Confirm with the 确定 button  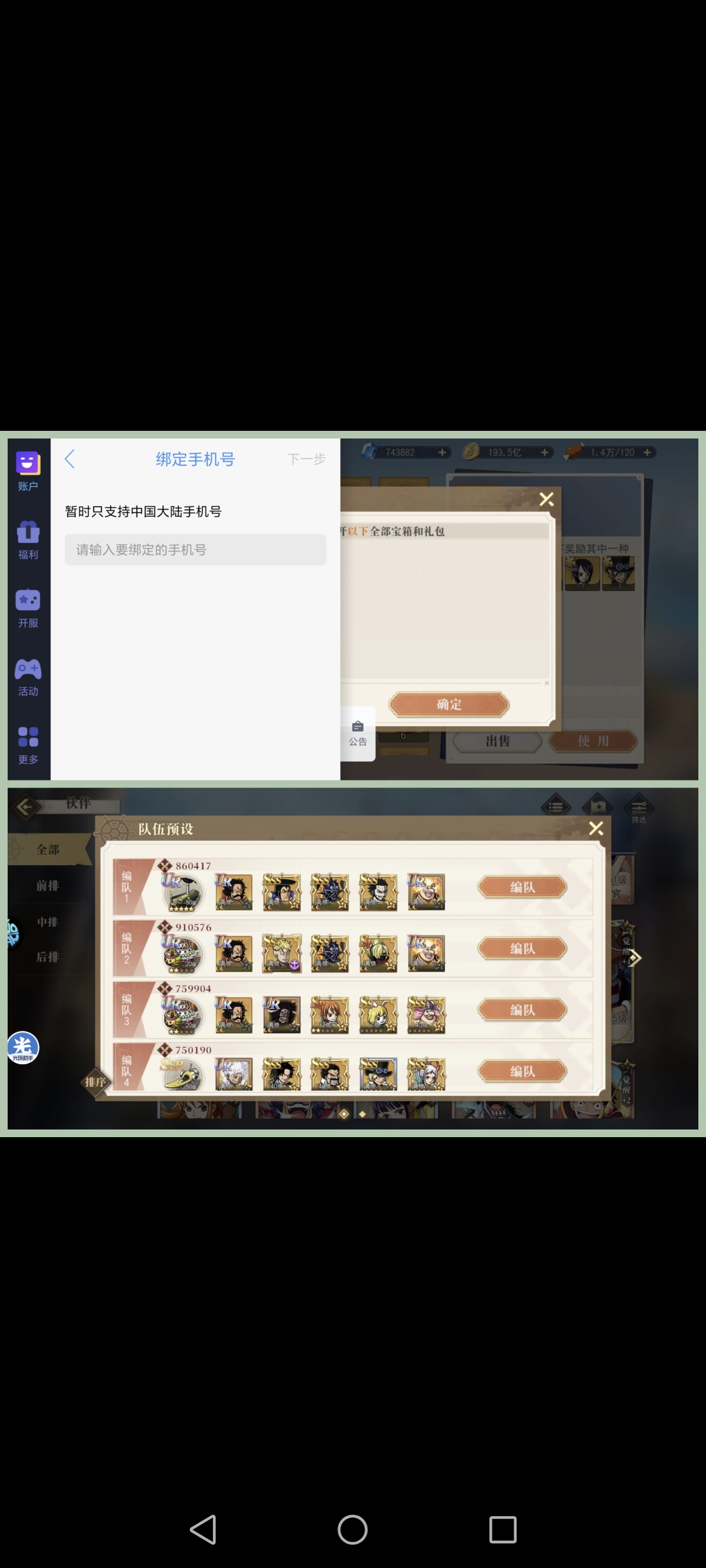pyautogui.click(x=449, y=705)
